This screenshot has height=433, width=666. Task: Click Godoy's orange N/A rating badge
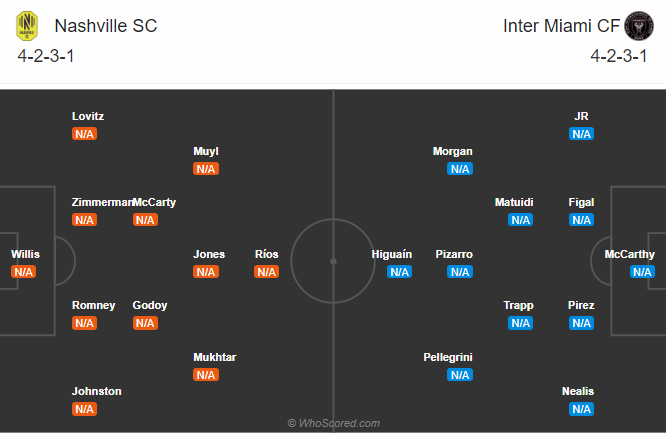[145, 323]
